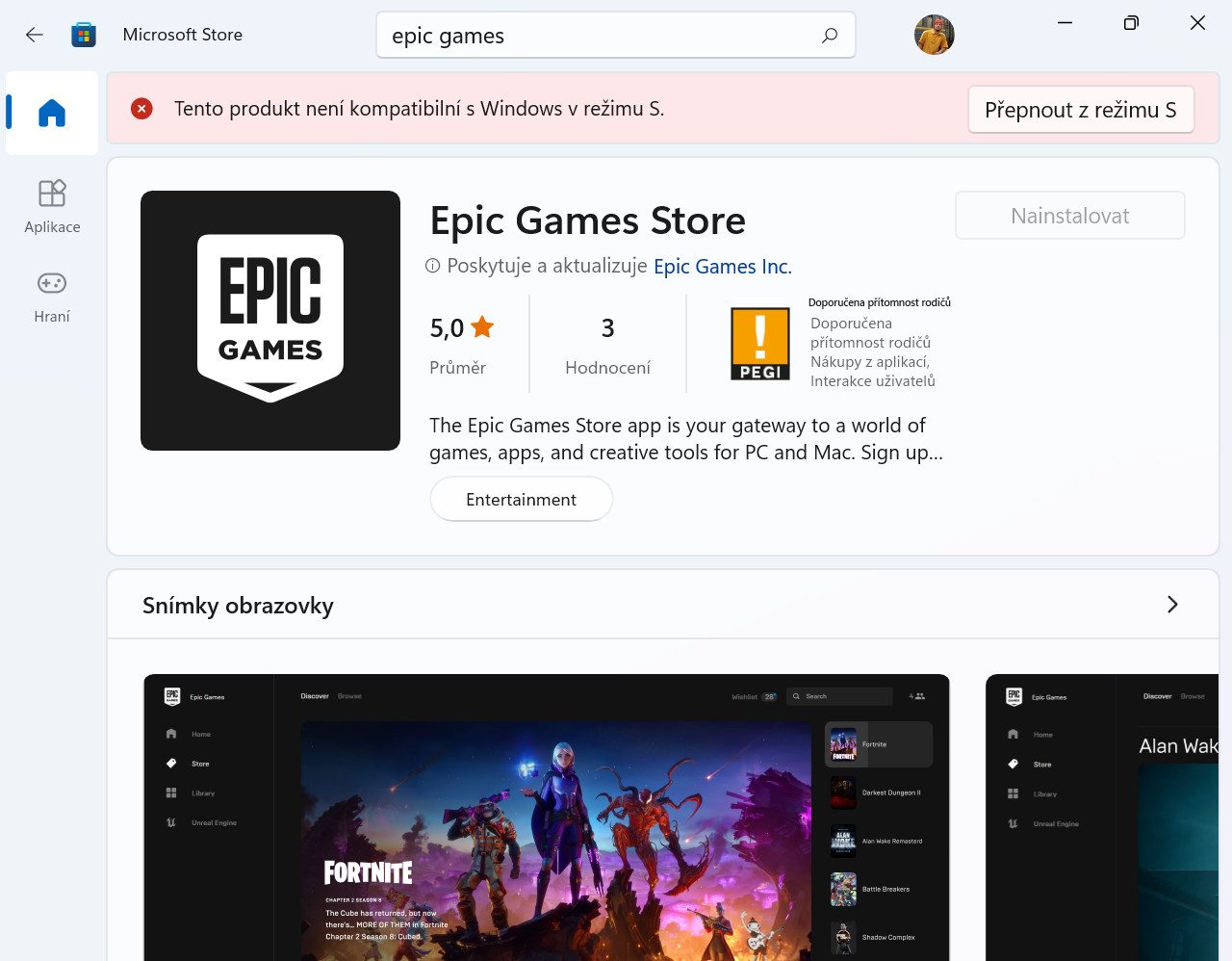Open the Epic Games Inc. publisher link
Image resolution: width=1232 pixels, height=961 pixels.
click(723, 267)
